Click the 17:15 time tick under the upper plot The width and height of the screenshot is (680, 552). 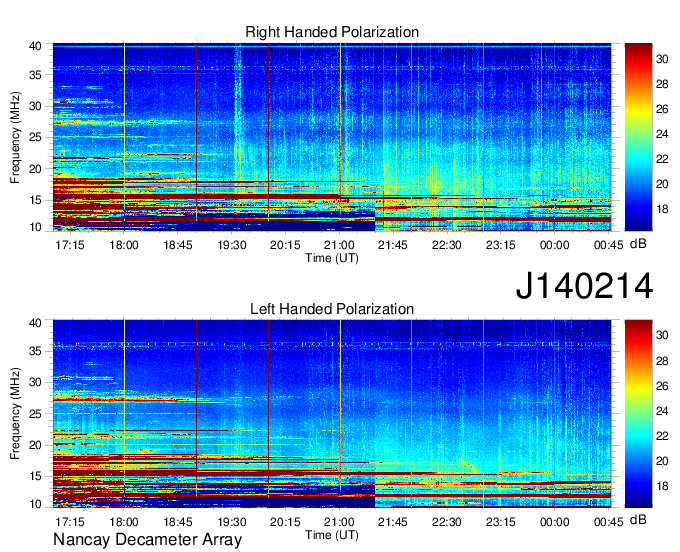(70, 245)
